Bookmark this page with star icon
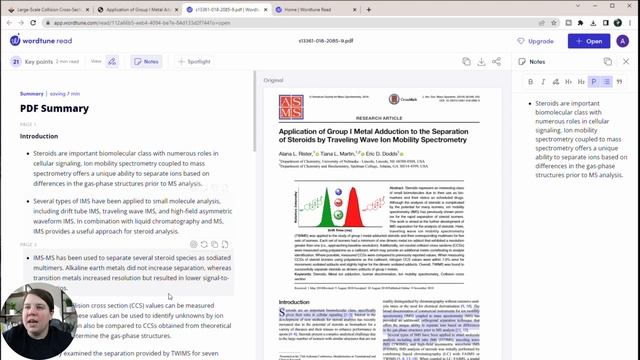The image size is (640, 360). [x=554, y=23]
